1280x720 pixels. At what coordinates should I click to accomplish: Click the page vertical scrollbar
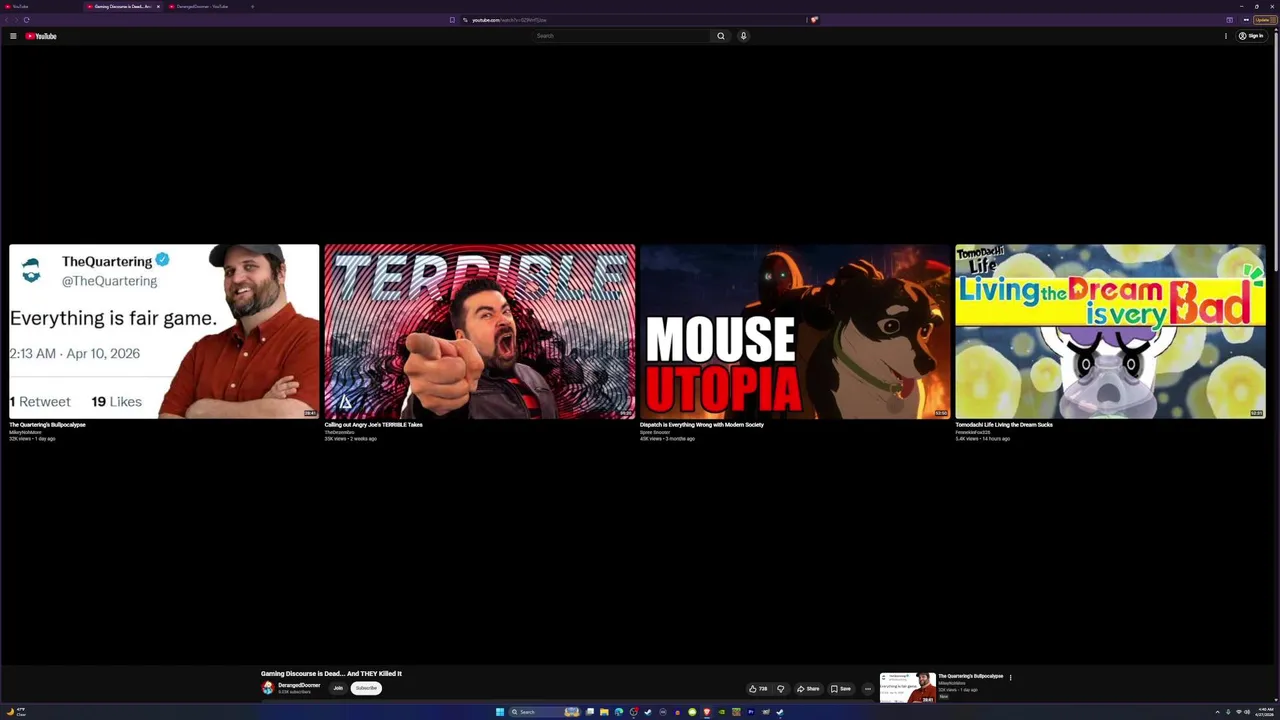click(x=1276, y=150)
